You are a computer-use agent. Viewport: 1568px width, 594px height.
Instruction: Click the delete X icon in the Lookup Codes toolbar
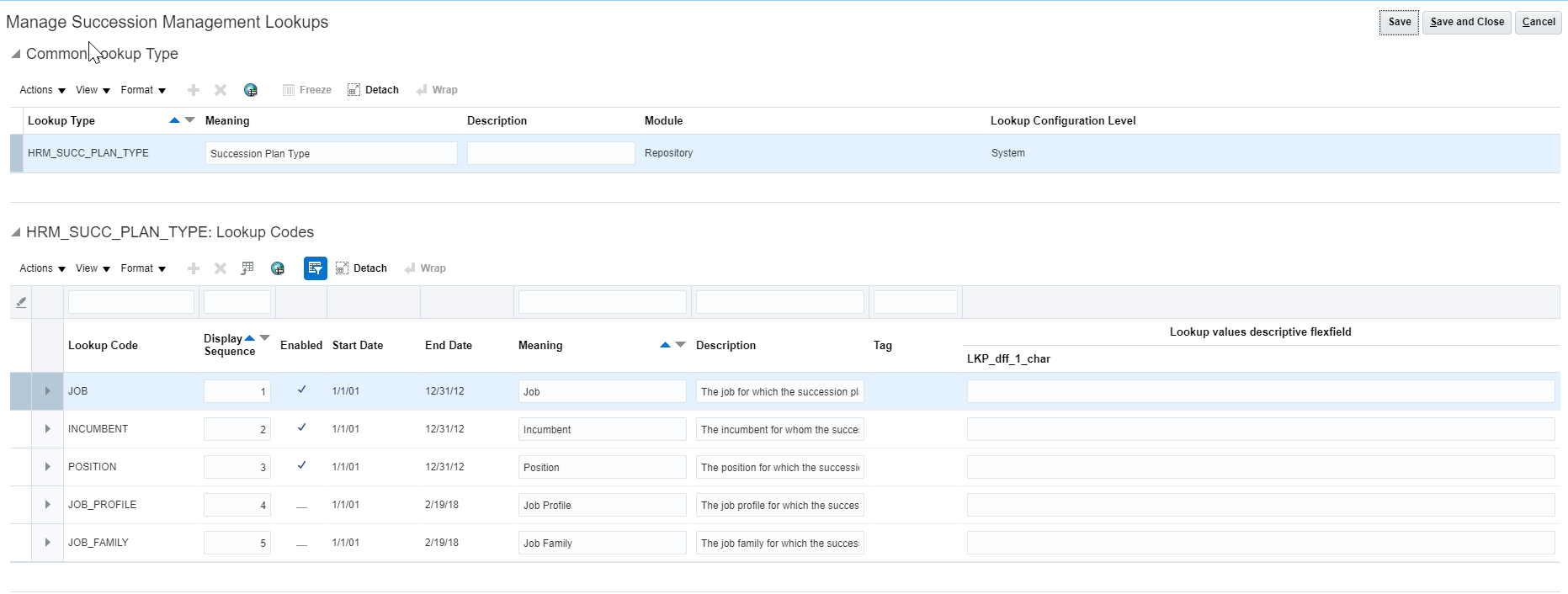click(221, 268)
